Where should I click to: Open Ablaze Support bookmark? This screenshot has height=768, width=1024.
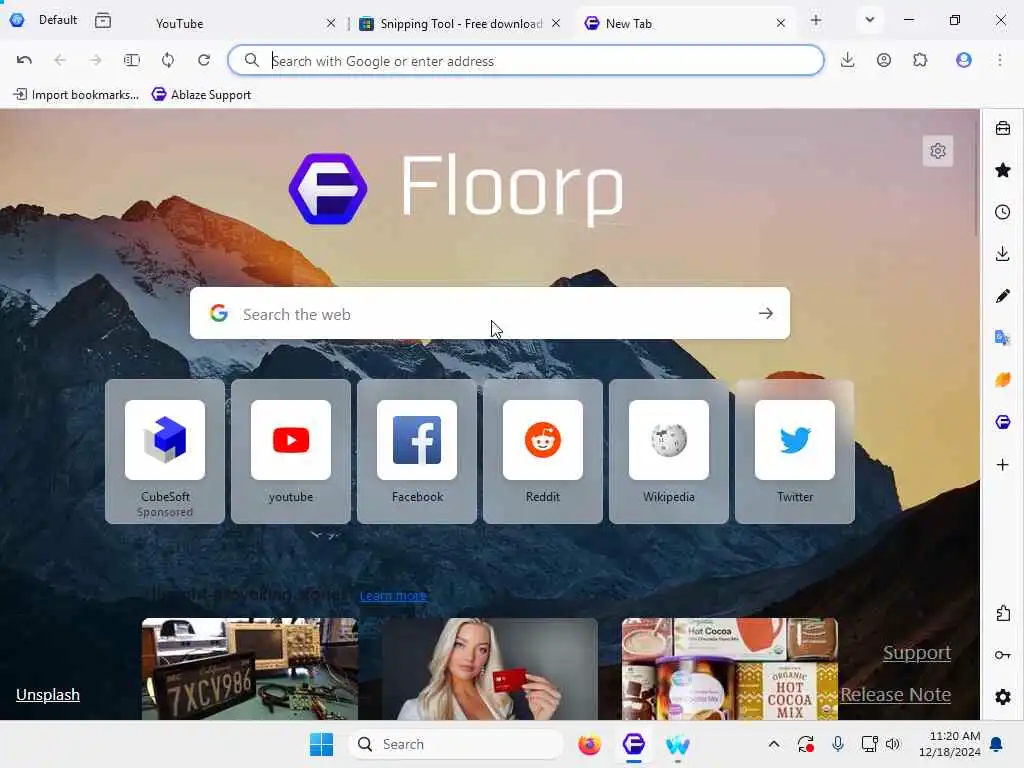click(201, 95)
